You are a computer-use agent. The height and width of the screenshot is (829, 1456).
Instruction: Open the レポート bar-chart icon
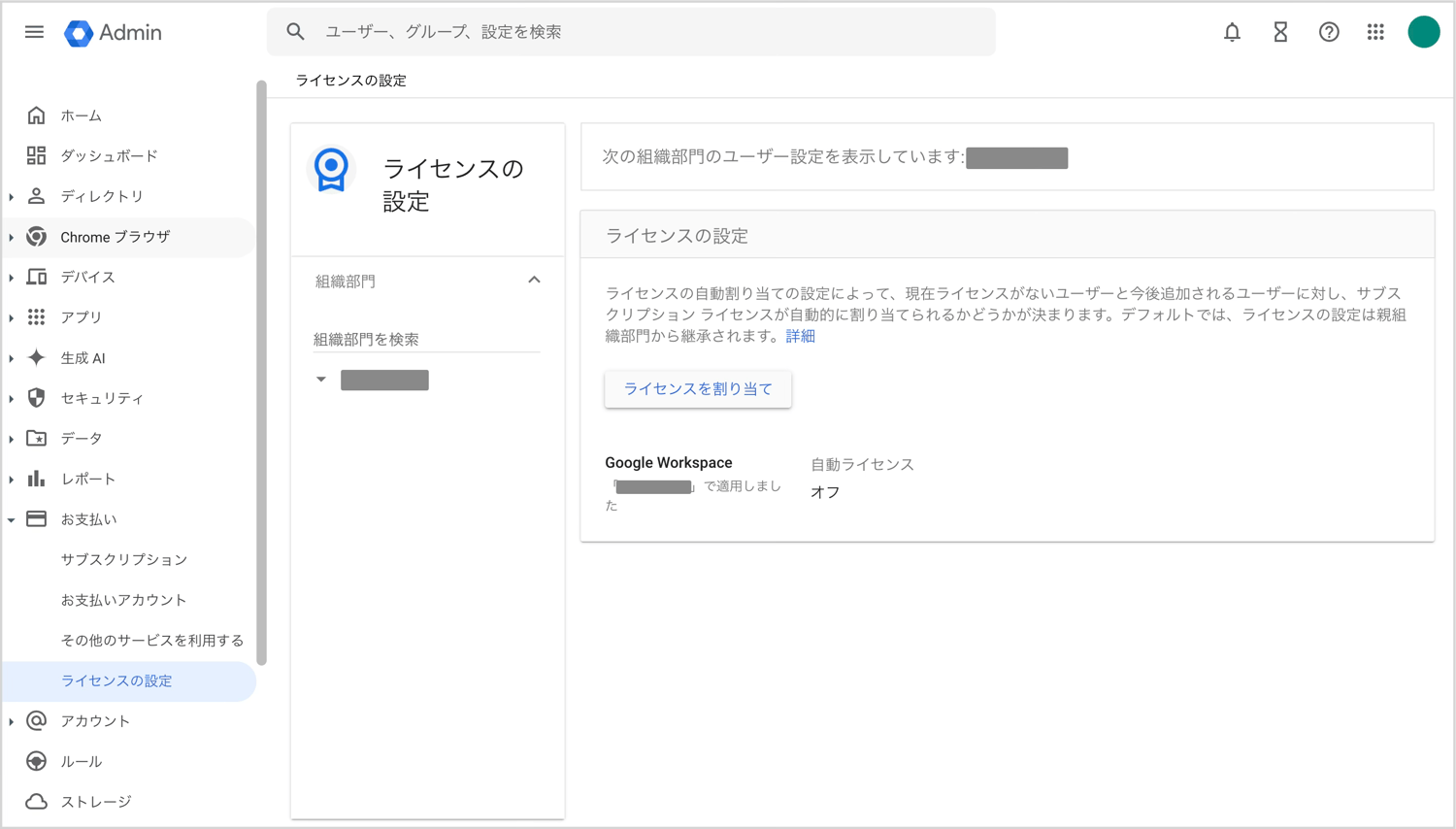pos(36,478)
